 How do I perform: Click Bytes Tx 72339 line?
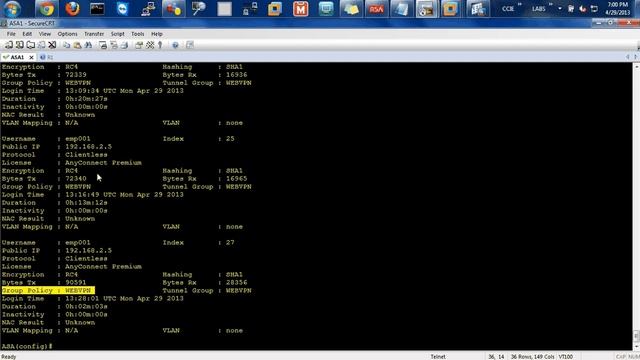(44, 75)
